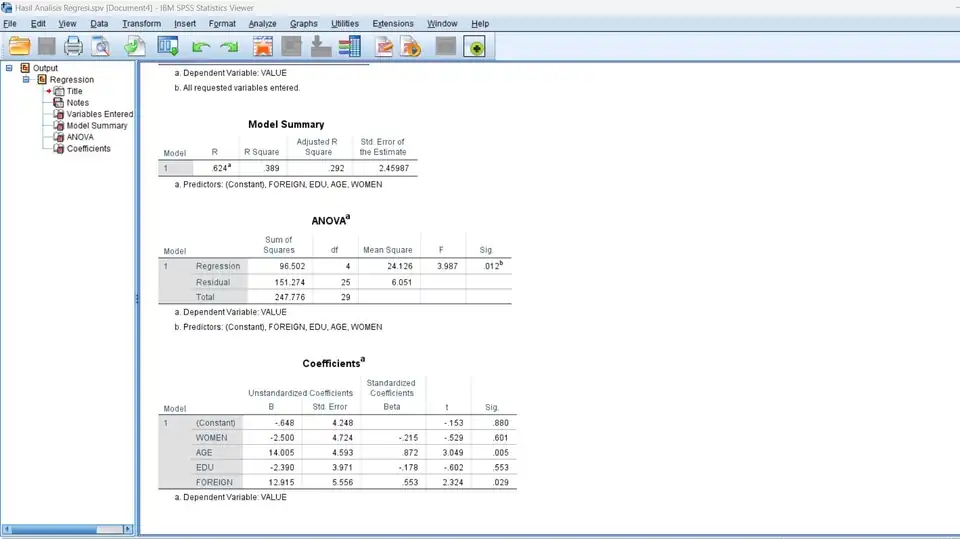
Task: Select Variables Entered in the outline
Action: tap(100, 114)
